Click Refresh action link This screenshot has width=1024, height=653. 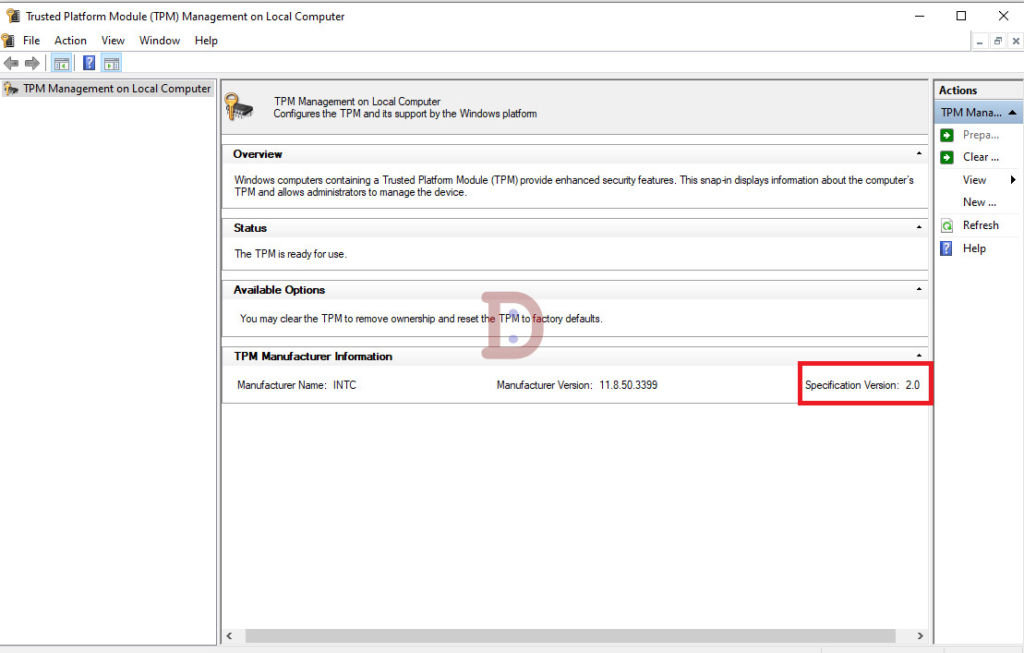[980, 225]
